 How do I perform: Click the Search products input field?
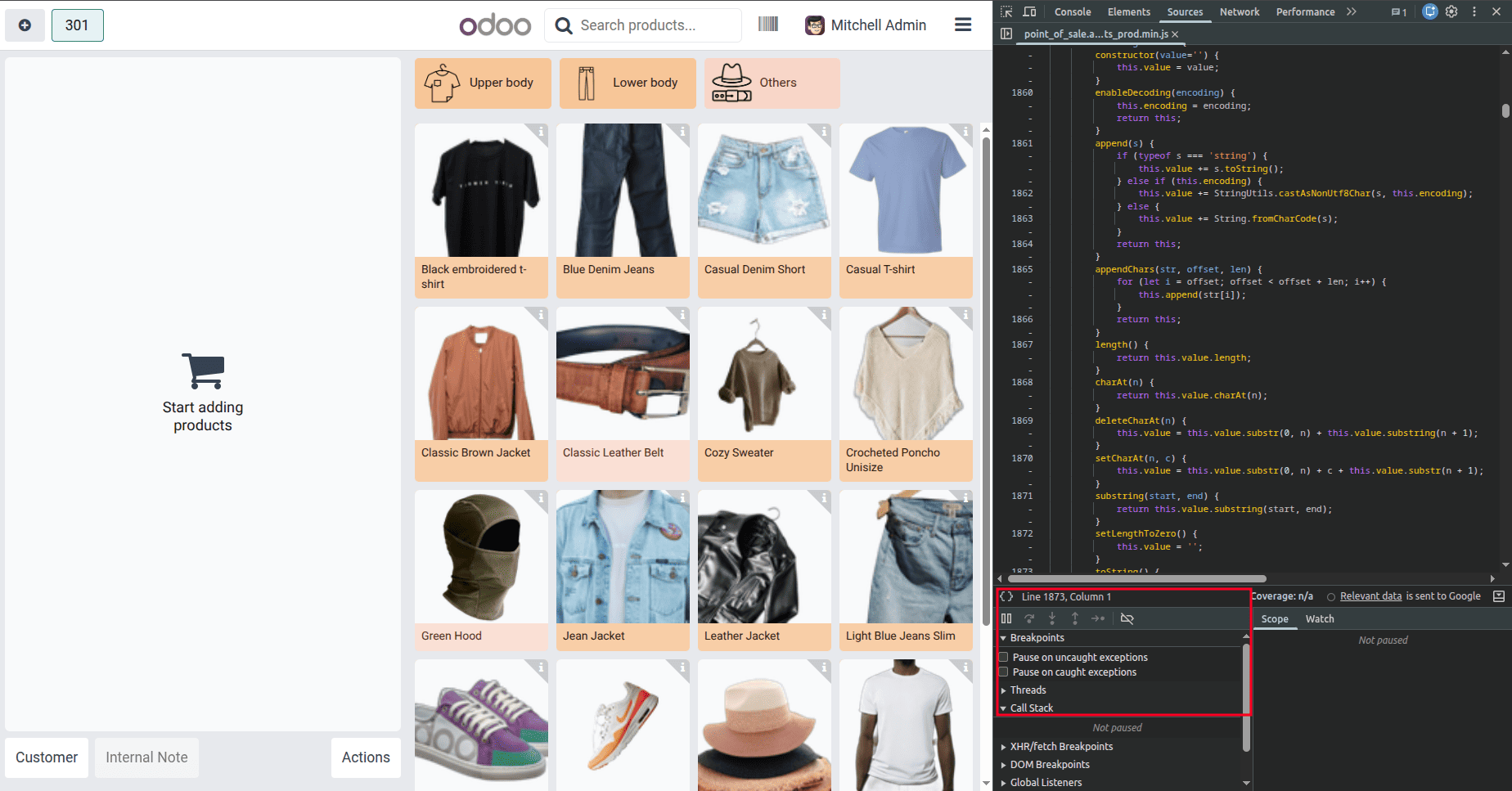(642, 25)
